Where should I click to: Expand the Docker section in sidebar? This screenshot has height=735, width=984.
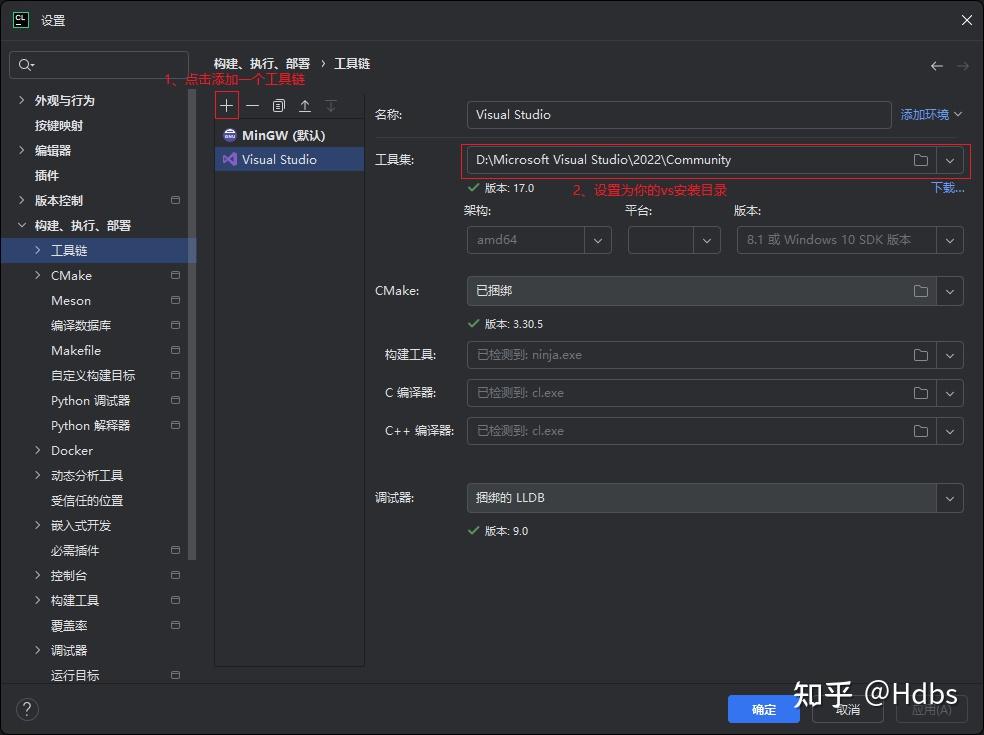(36, 450)
